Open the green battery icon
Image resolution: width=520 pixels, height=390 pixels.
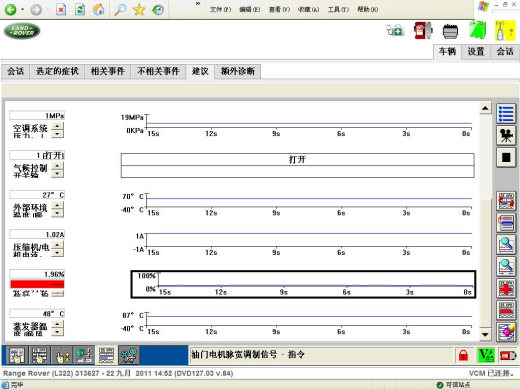coord(478,30)
